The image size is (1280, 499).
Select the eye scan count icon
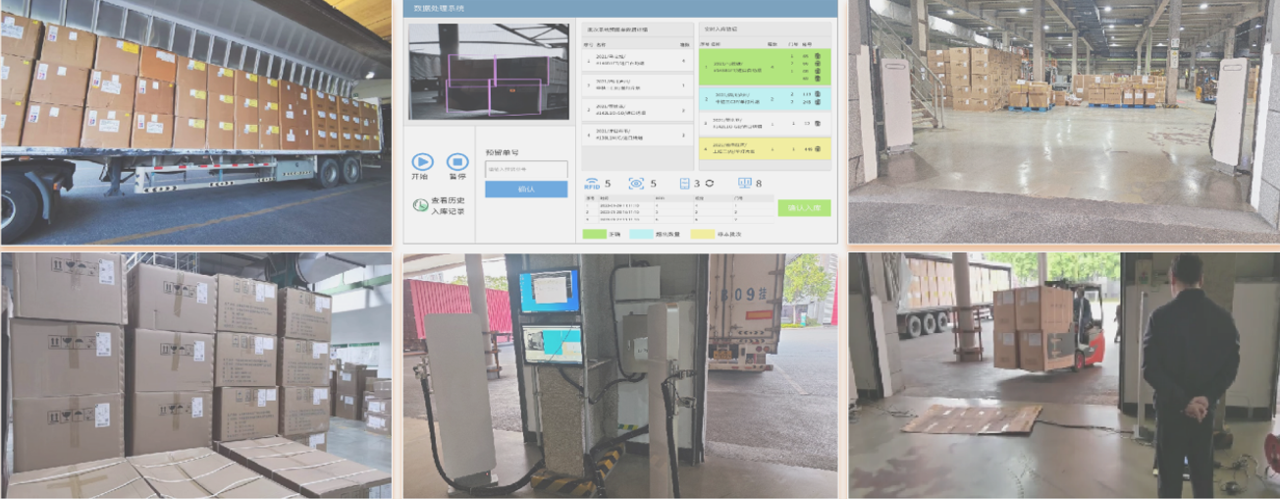[637, 183]
